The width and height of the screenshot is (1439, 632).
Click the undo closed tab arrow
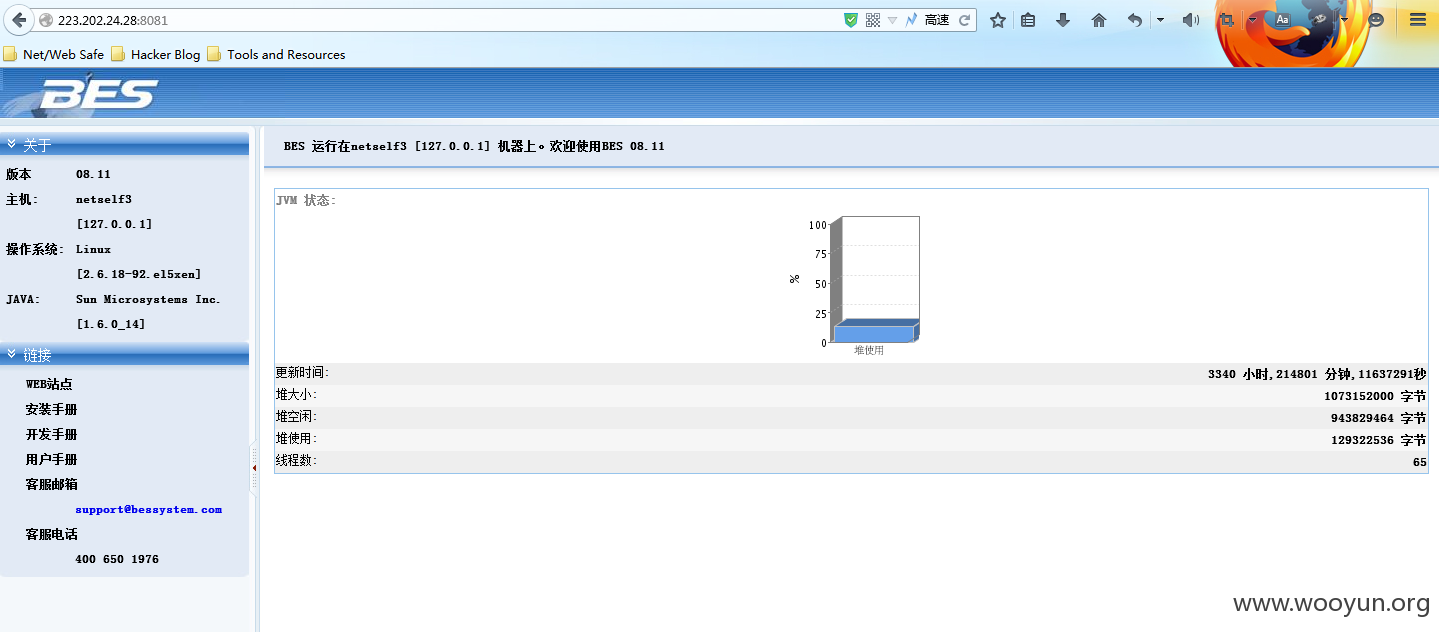[x=1135, y=20]
